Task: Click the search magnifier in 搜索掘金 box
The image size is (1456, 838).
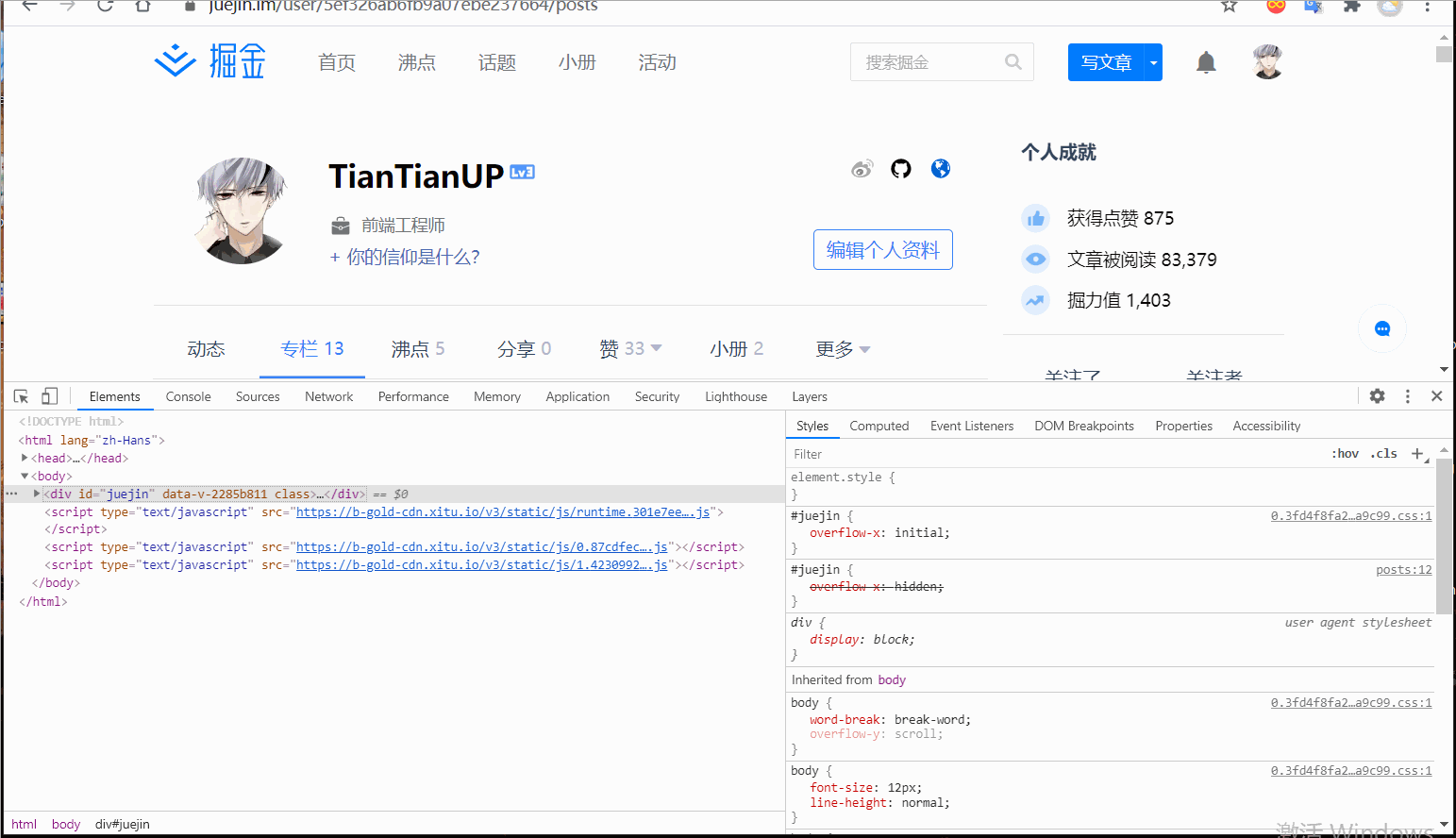Action: (x=1013, y=61)
